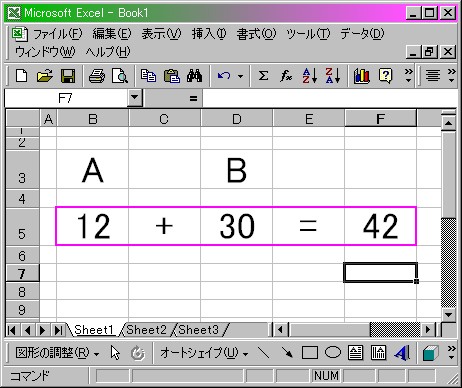Click vertical scrollbar up arrow
The height and width of the screenshot is (388, 462).
[x=449, y=123]
